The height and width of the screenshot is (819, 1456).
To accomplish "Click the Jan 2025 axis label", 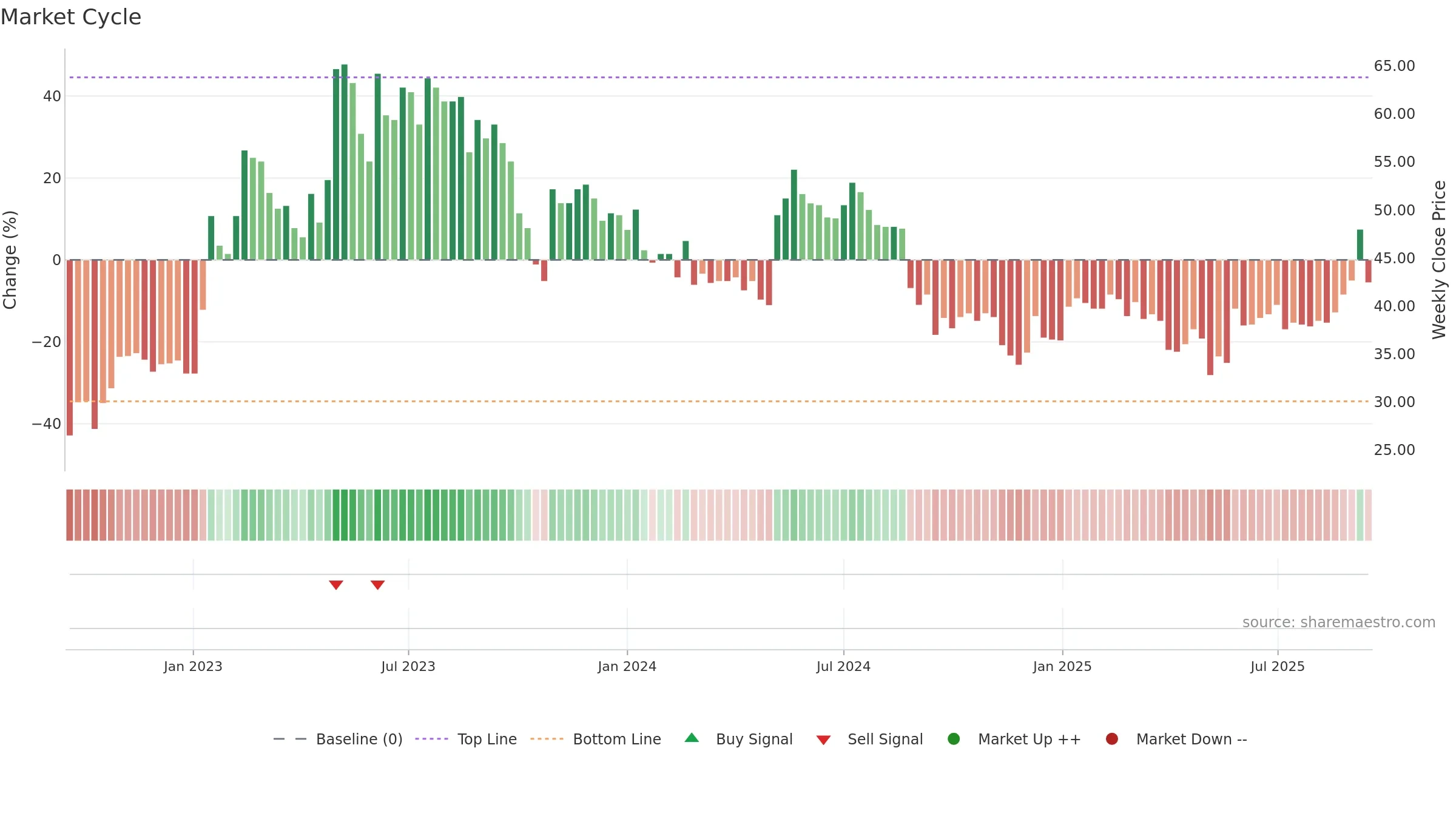I will pos(1062,667).
